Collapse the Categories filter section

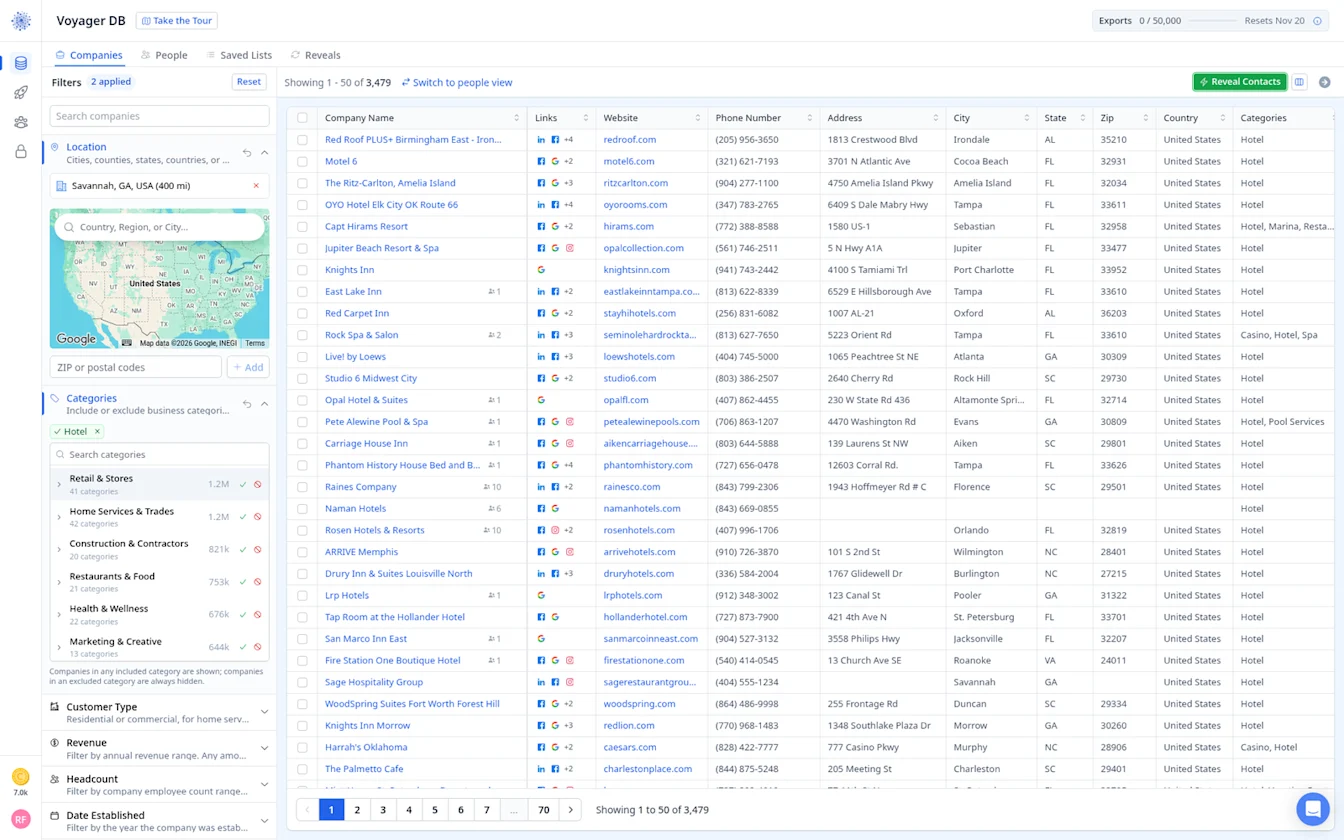(x=264, y=404)
